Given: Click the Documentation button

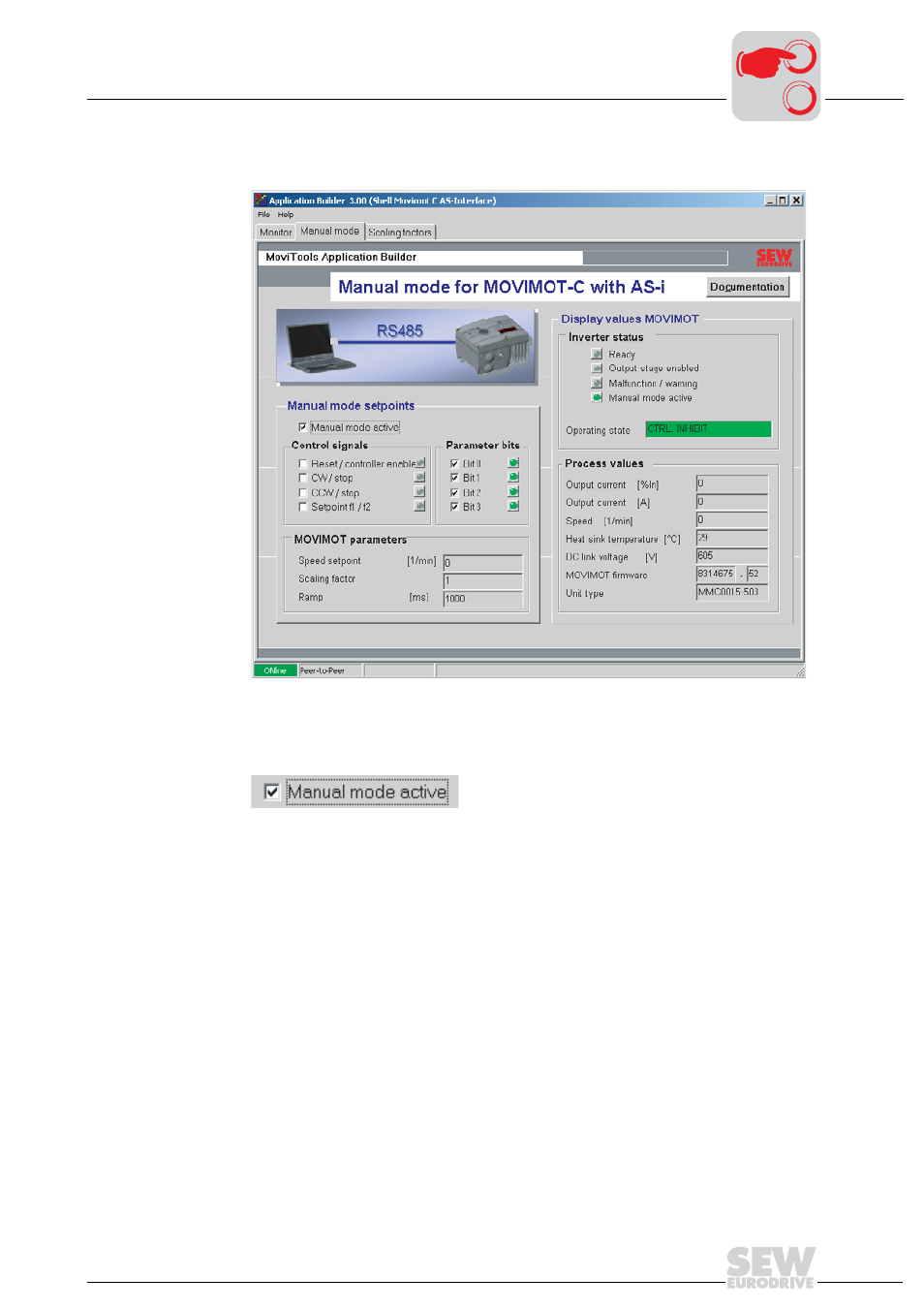Looking at the screenshot, I should (x=748, y=287).
